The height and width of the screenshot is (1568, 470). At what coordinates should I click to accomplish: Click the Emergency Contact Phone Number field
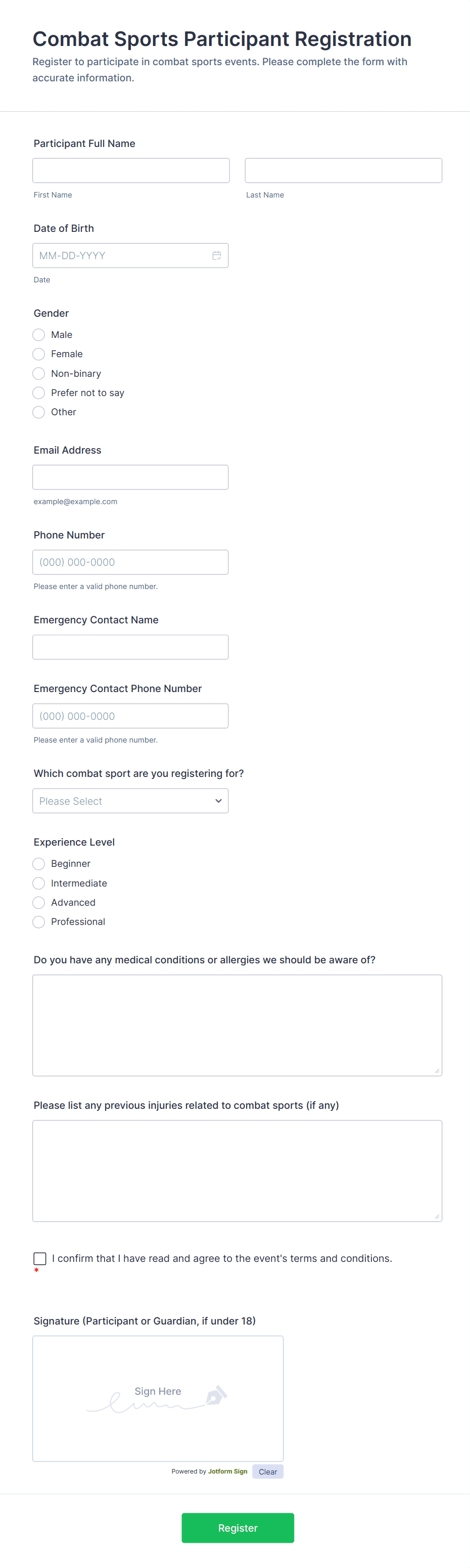[x=130, y=716]
